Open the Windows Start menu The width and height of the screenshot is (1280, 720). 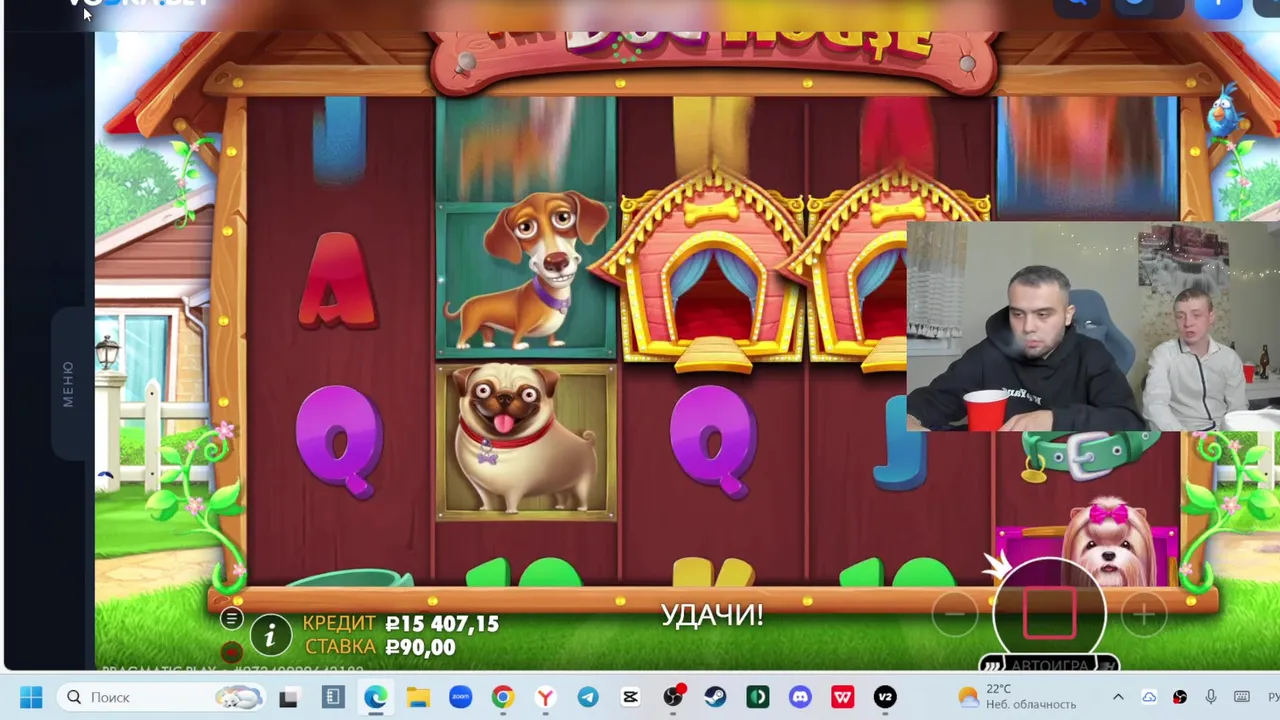31,697
